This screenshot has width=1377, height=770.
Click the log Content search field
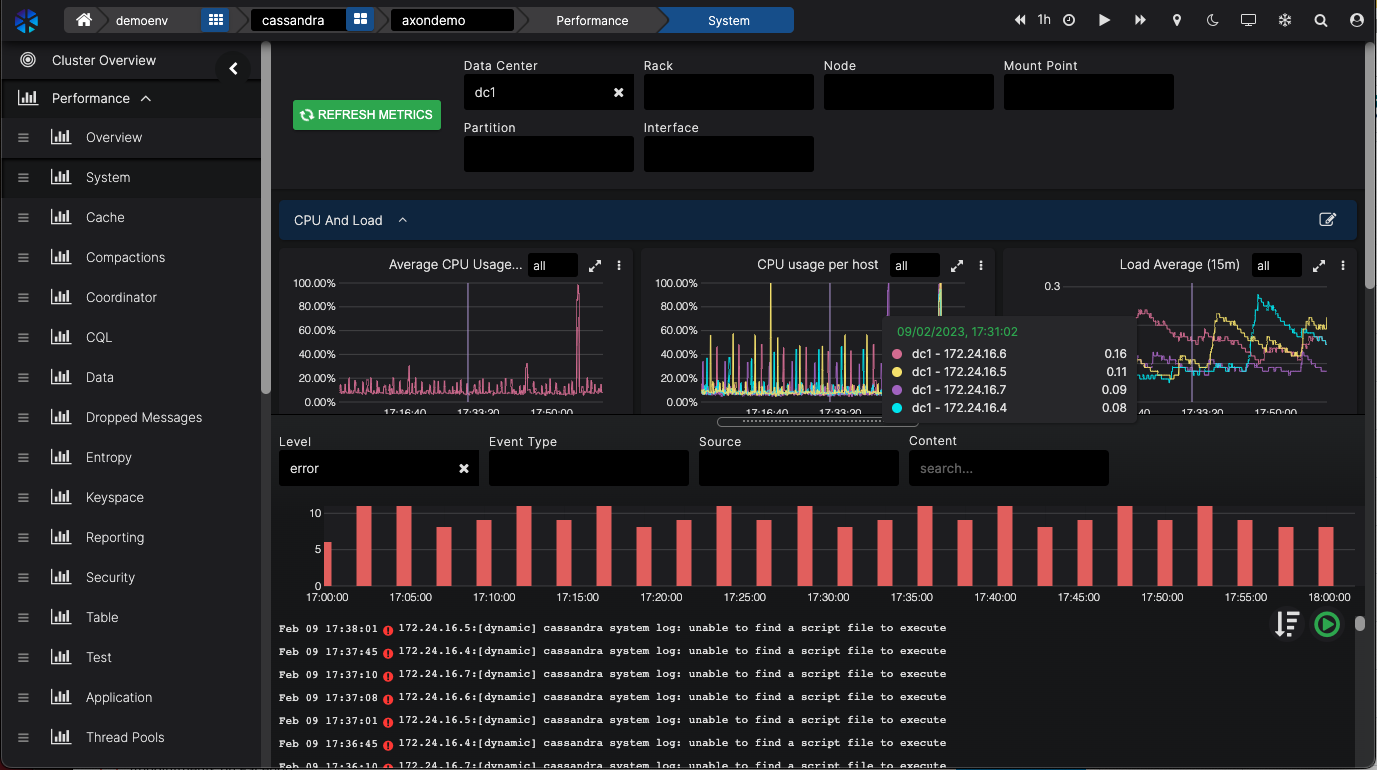point(1008,468)
